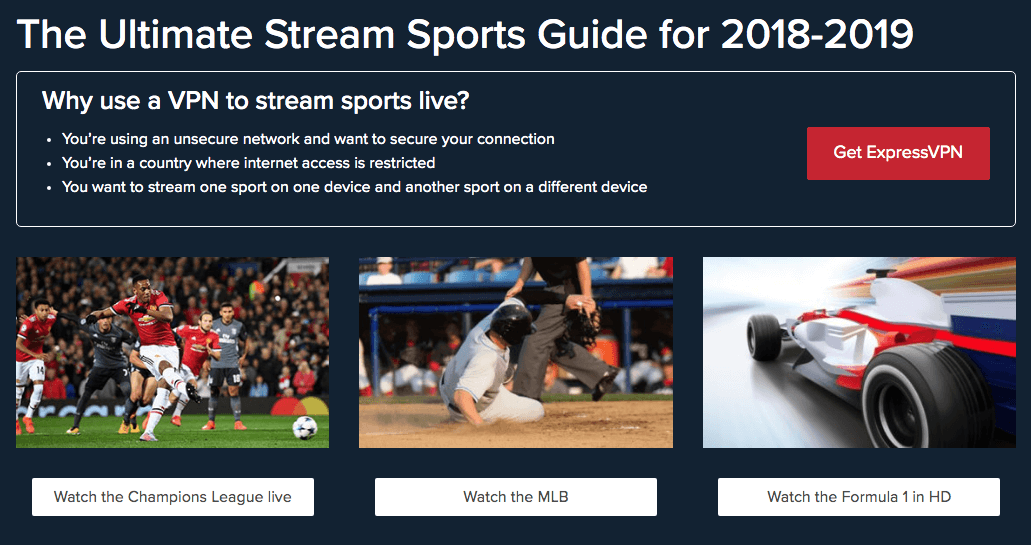Click the player wearing number 14 shorts
The width and height of the screenshot is (1031, 545).
coord(30,358)
